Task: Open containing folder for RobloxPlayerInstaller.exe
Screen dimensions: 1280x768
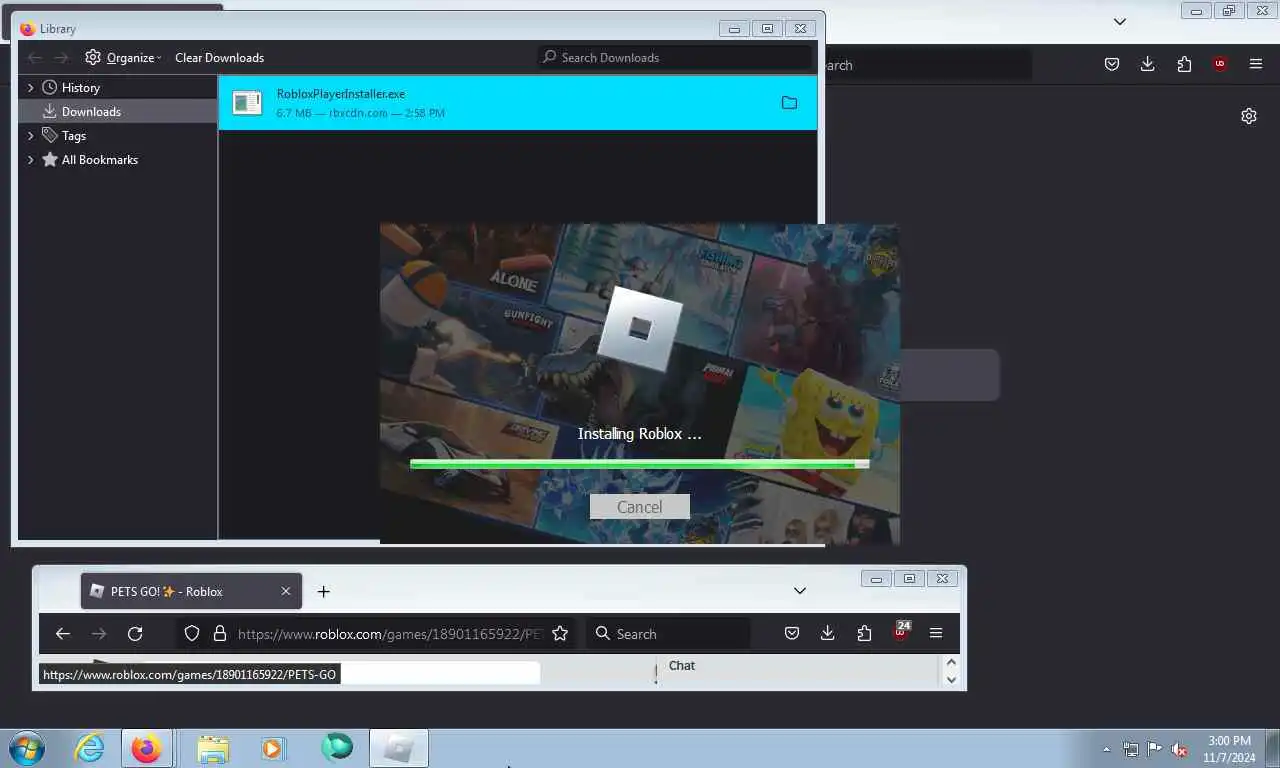Action: click(x=789, y=103)
